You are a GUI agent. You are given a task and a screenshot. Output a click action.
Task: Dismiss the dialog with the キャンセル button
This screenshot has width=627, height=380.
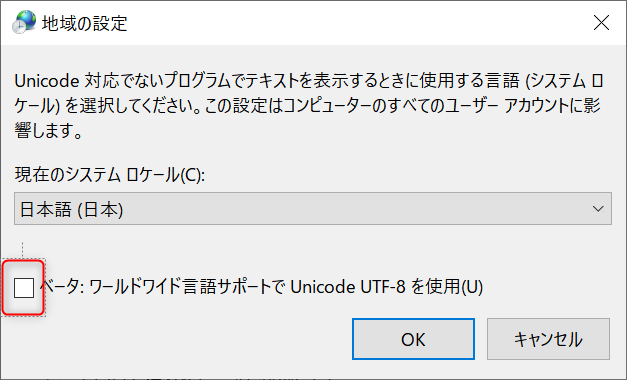click(548, 339)
